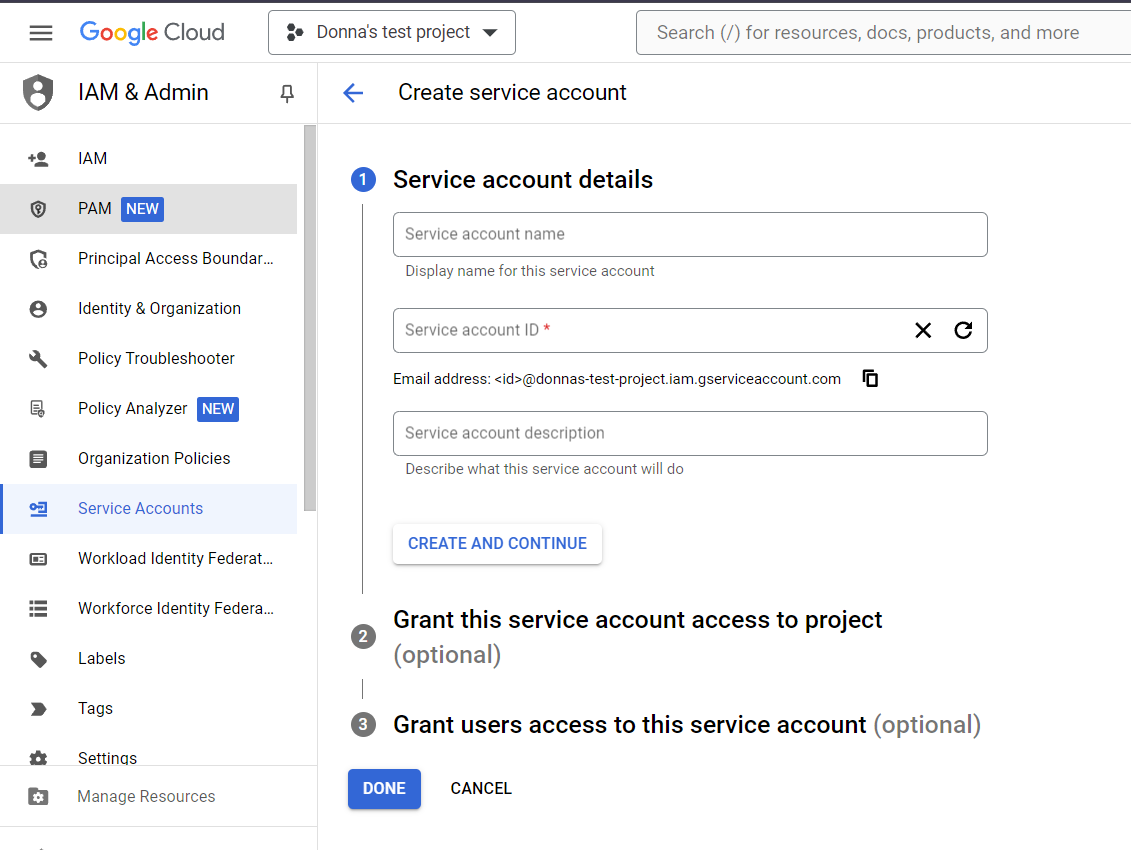Focus the Service account ID field
This screenshot has width=1131, height=850.
click(x=690, y=330)
